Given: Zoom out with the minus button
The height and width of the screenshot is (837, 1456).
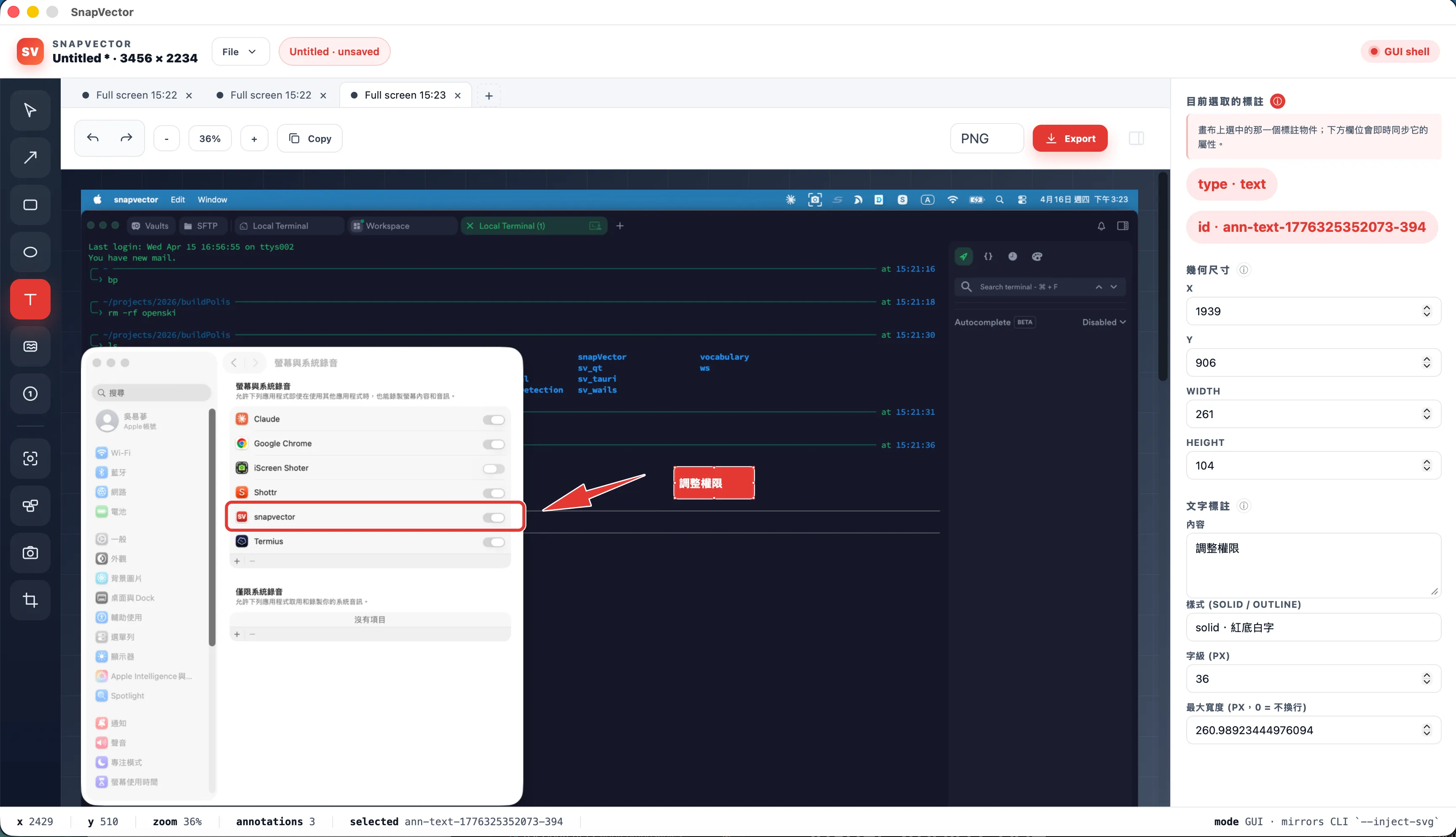Looking at the screenshot, I should 167,139.
